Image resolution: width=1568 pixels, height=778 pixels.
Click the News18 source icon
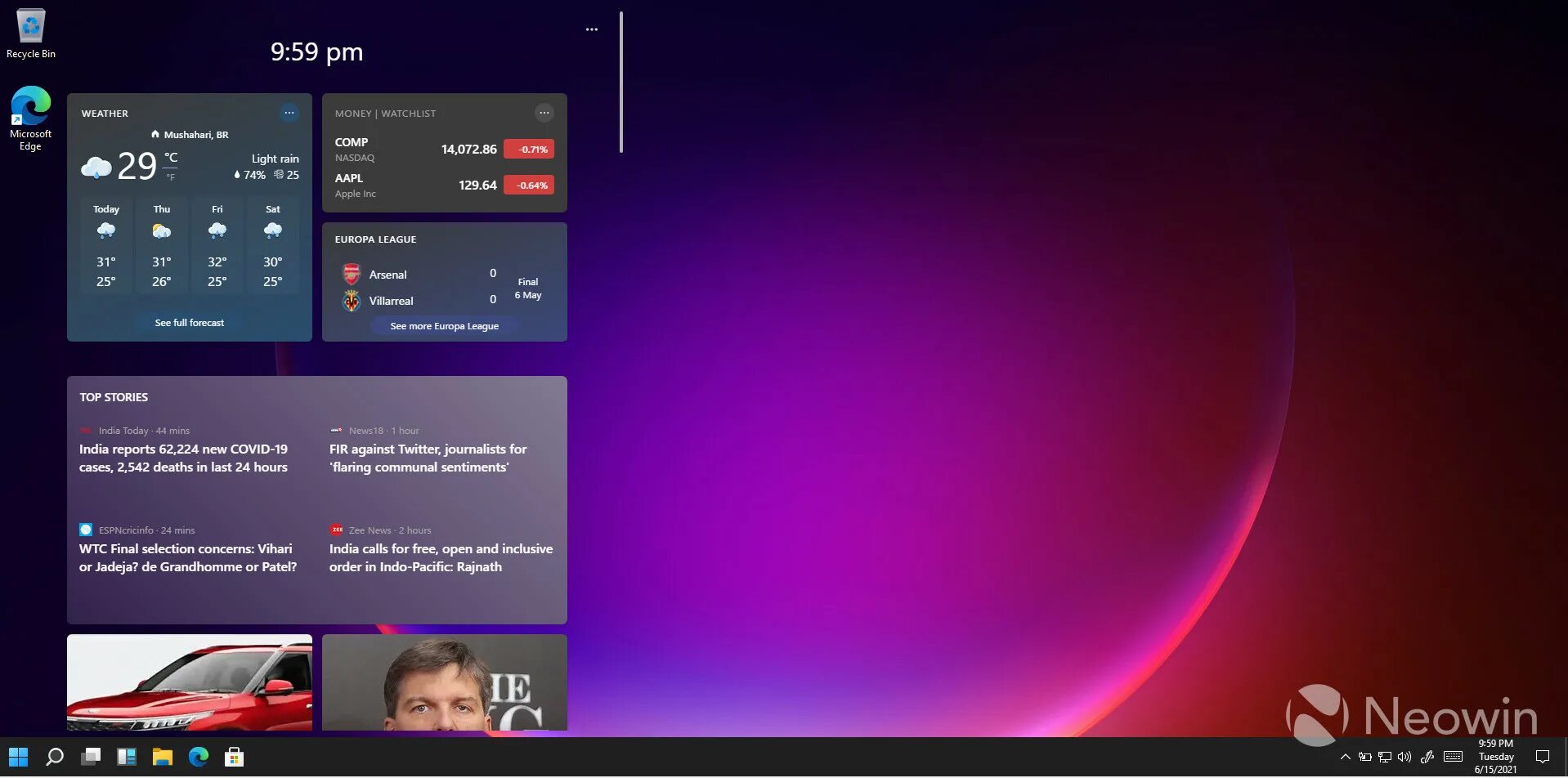point(336,430)
